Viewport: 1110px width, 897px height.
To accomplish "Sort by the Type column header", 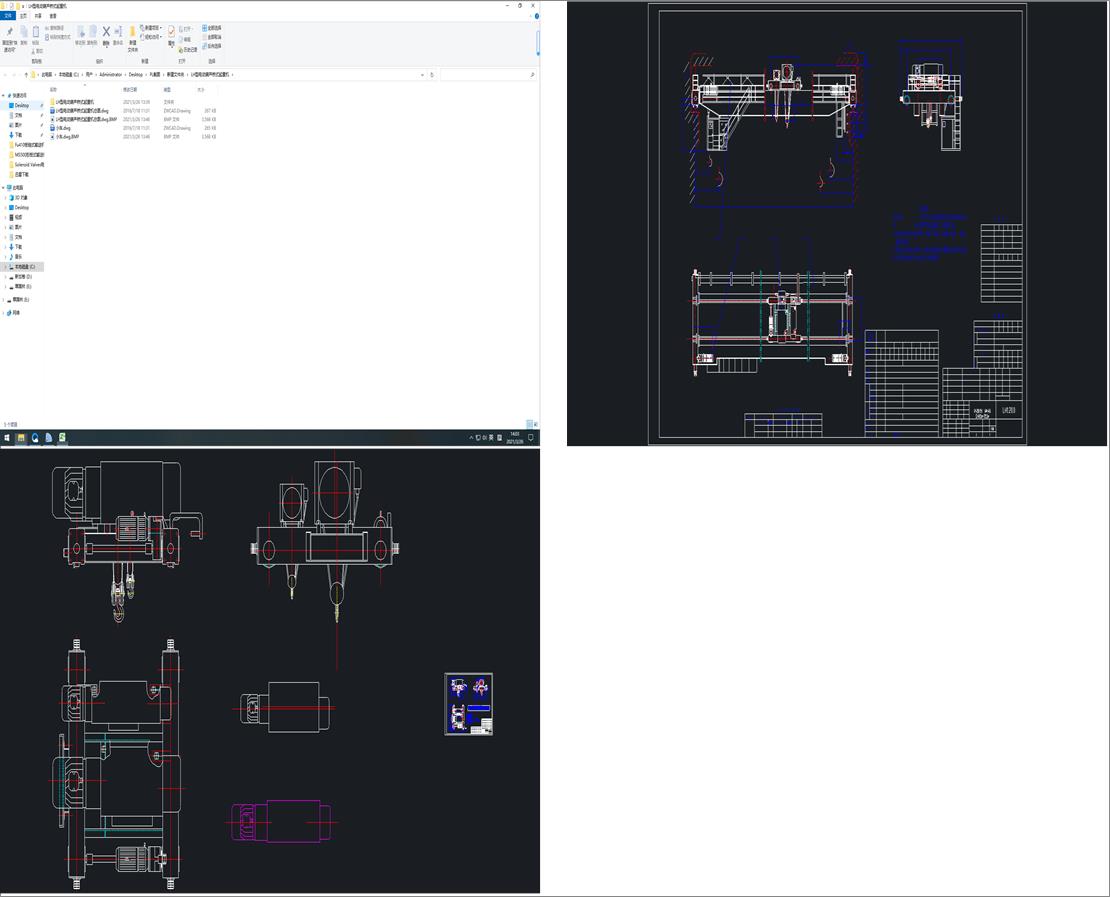I will point(168,90).
